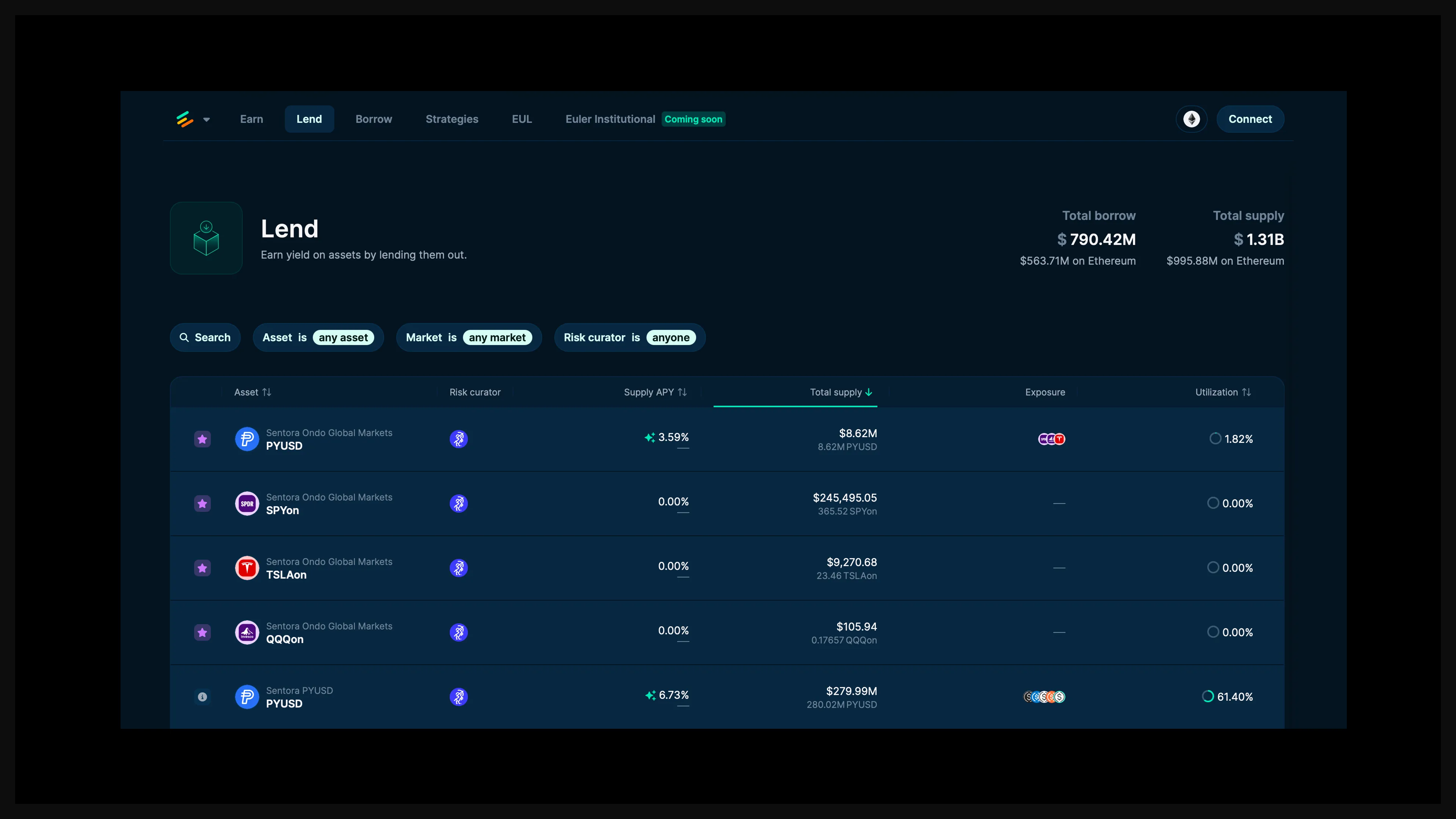
Task: Click the '0.17657 QQQon' amount
Action: 844,640
